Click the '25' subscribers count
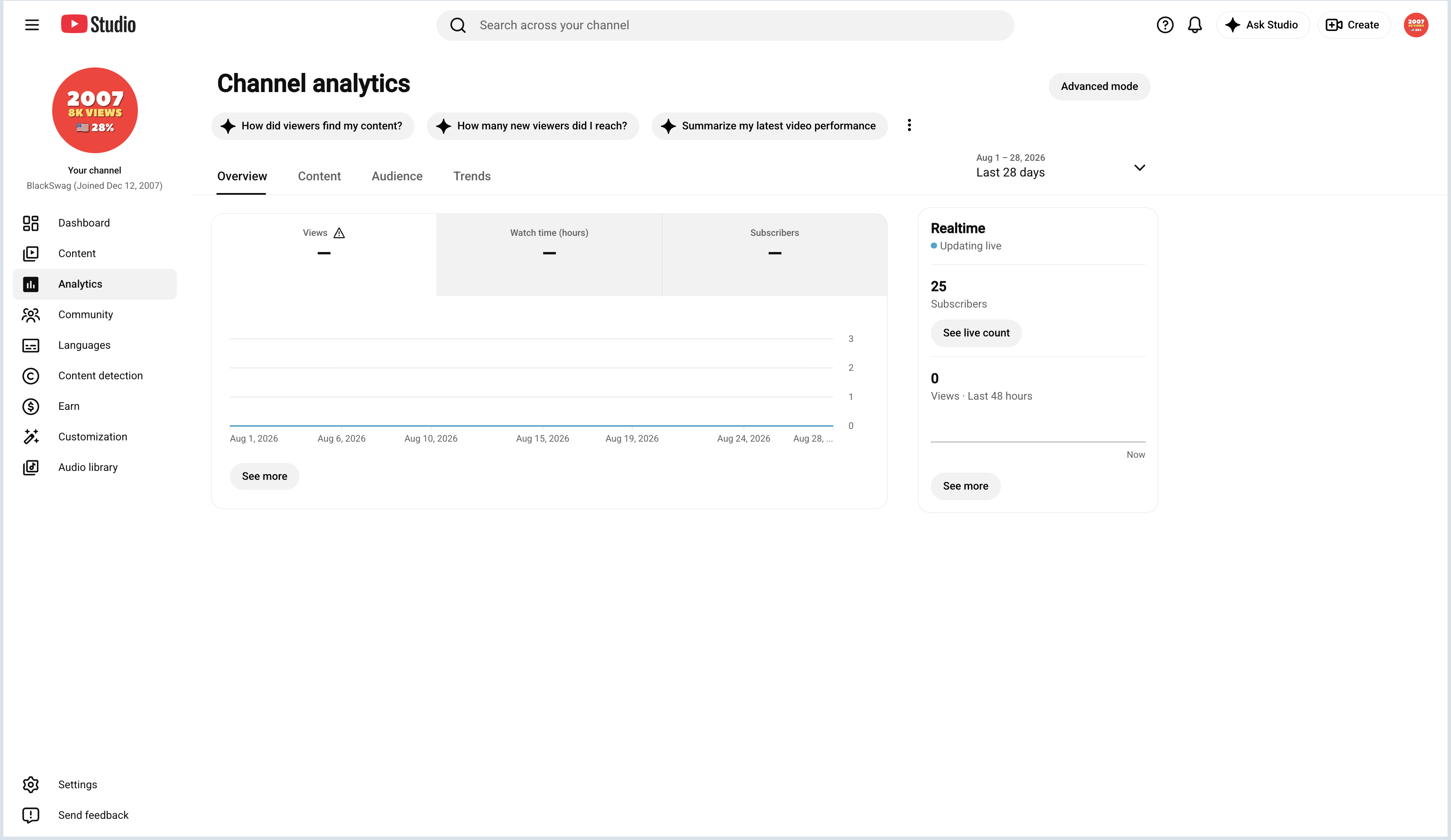Screen dimensions: 1451x840 (x=938, y=287)
